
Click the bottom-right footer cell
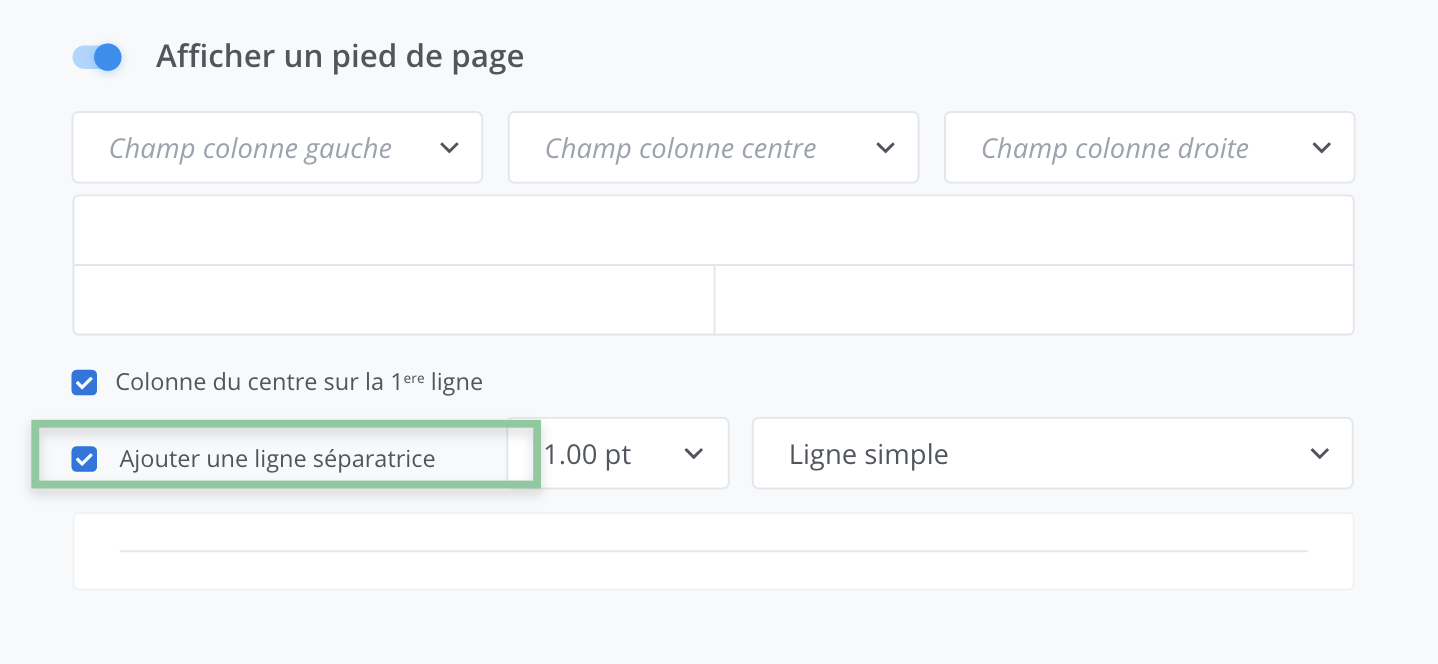(x=1034, y=299)
